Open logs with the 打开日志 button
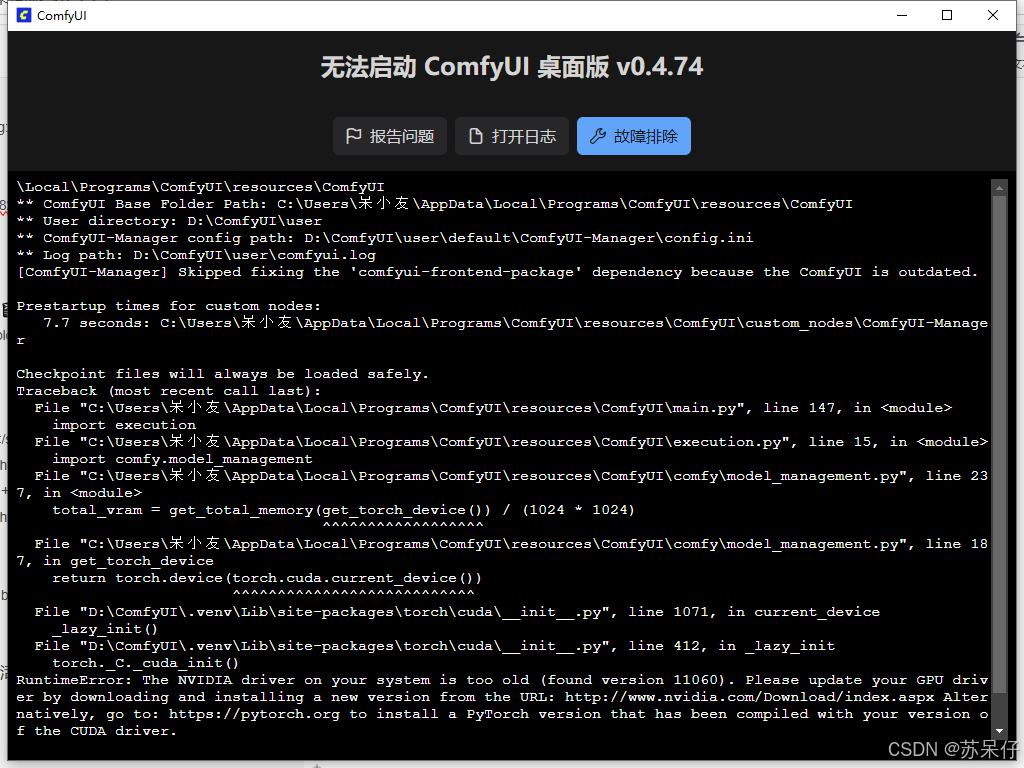 click(x=512, y=136)
